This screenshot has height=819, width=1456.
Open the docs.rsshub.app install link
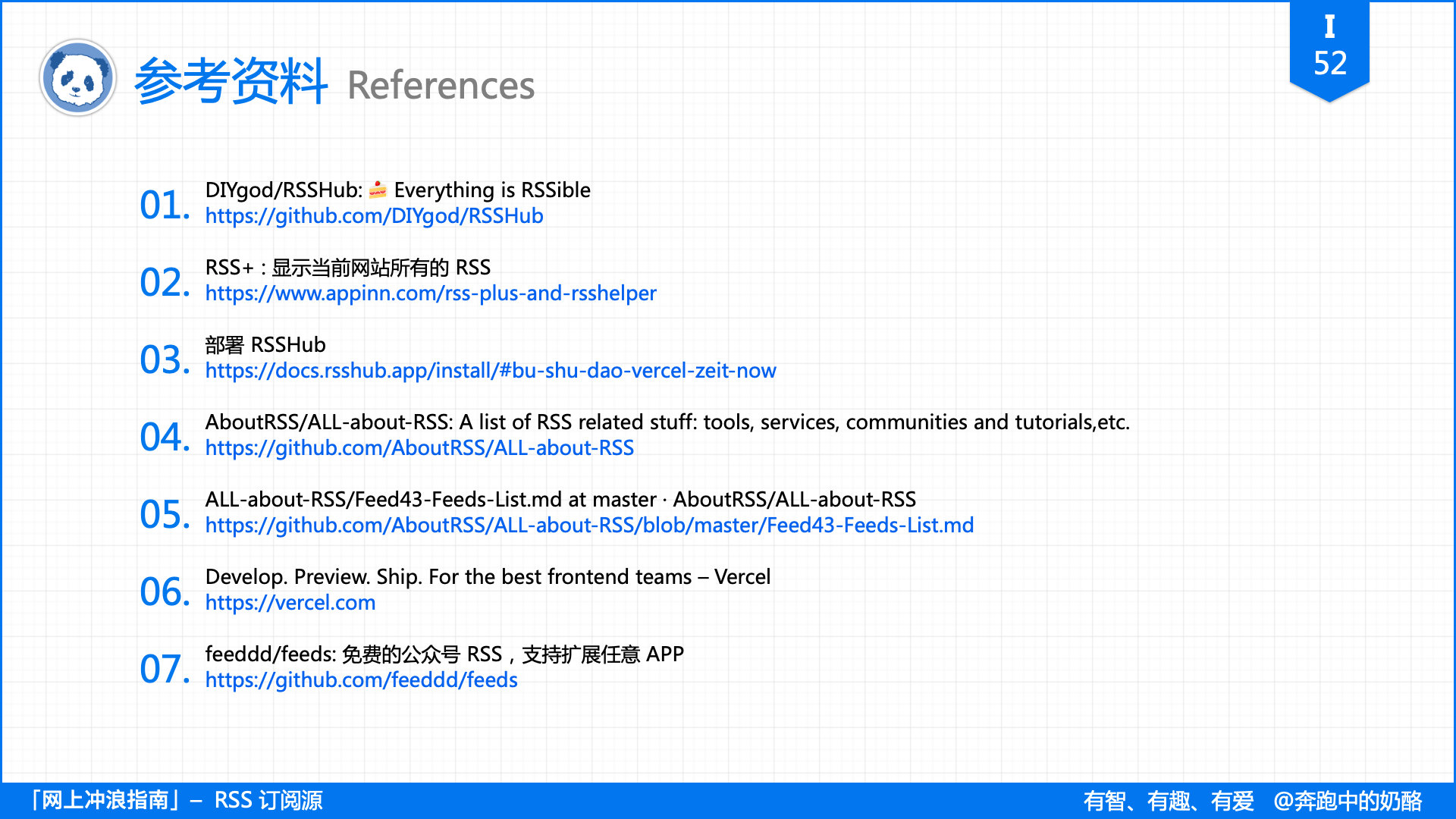(x=490, y=371)
